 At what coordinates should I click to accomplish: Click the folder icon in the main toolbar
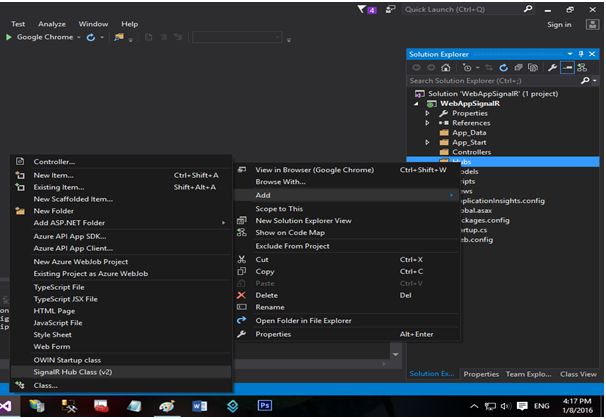click(x=119, y=37)
